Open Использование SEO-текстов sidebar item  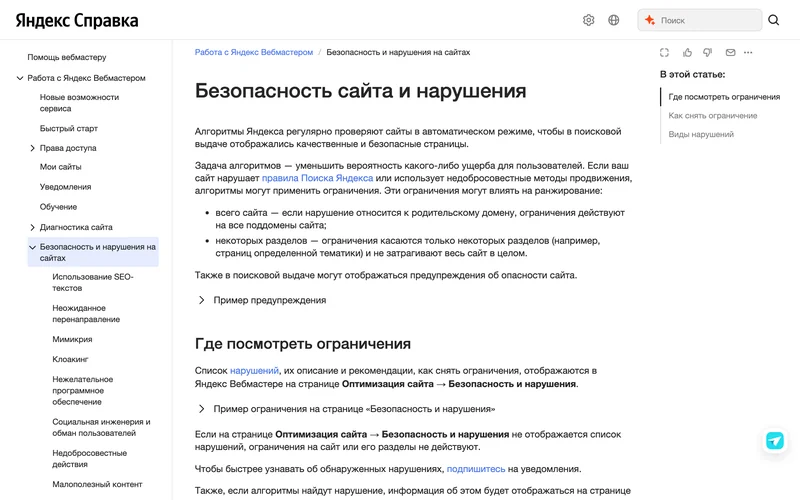[93, 282]
